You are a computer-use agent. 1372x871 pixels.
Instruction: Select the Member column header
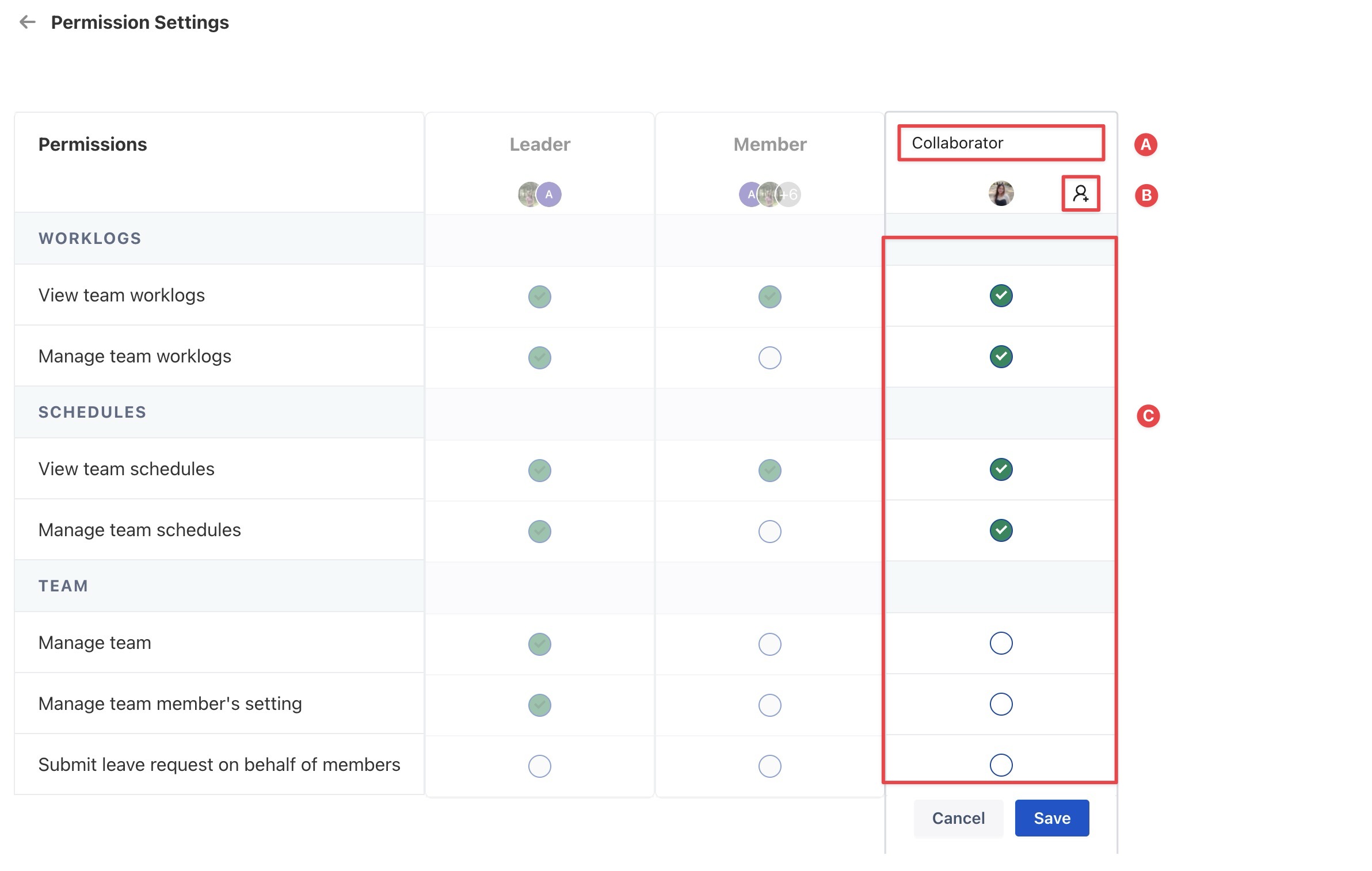pos(769,144)
